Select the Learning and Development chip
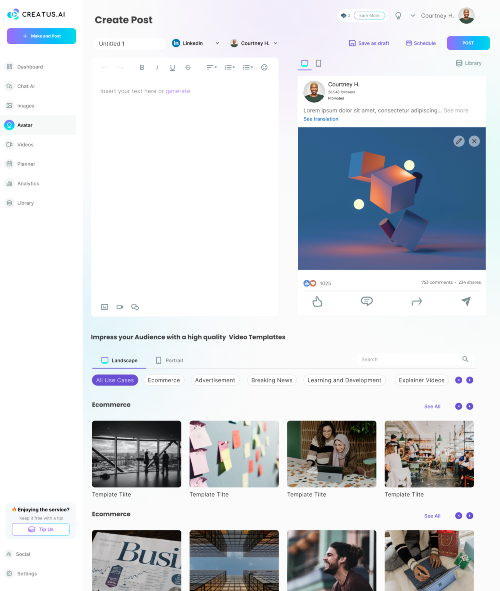Image resolution: width=500 pixels, height=591 pixels. (344, 380)
